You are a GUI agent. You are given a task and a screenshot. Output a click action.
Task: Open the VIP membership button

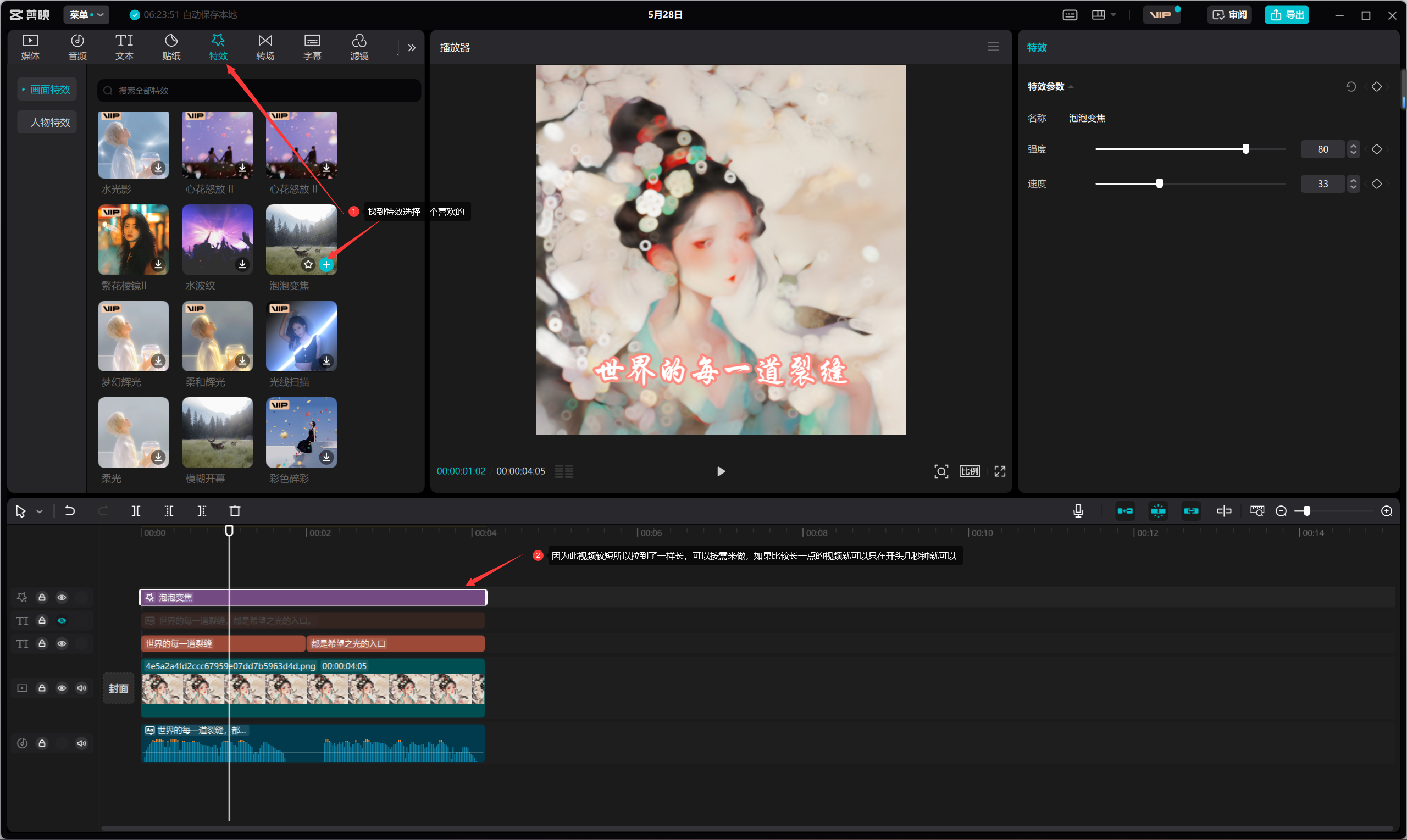[1161, 14]
